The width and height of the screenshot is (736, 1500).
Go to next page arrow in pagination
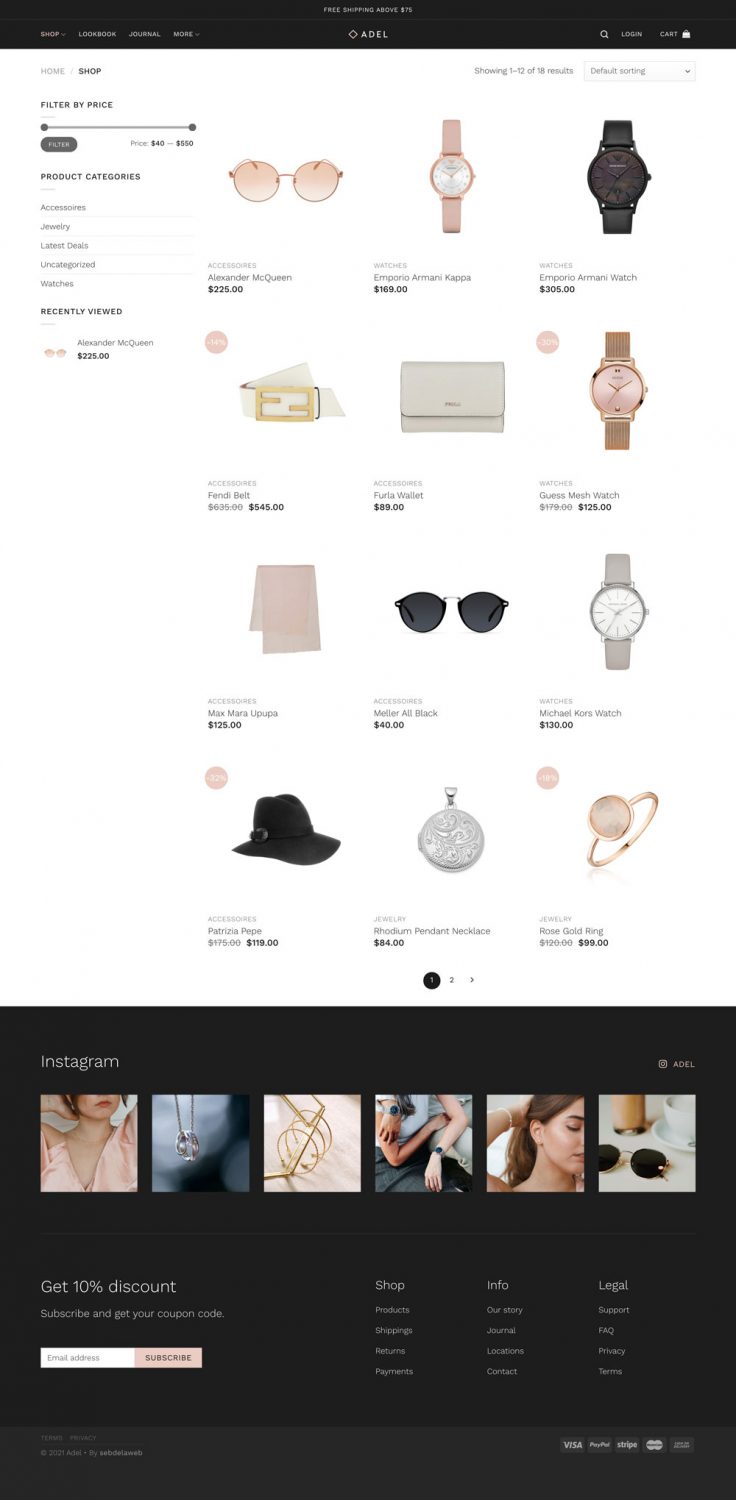point(472,980)
